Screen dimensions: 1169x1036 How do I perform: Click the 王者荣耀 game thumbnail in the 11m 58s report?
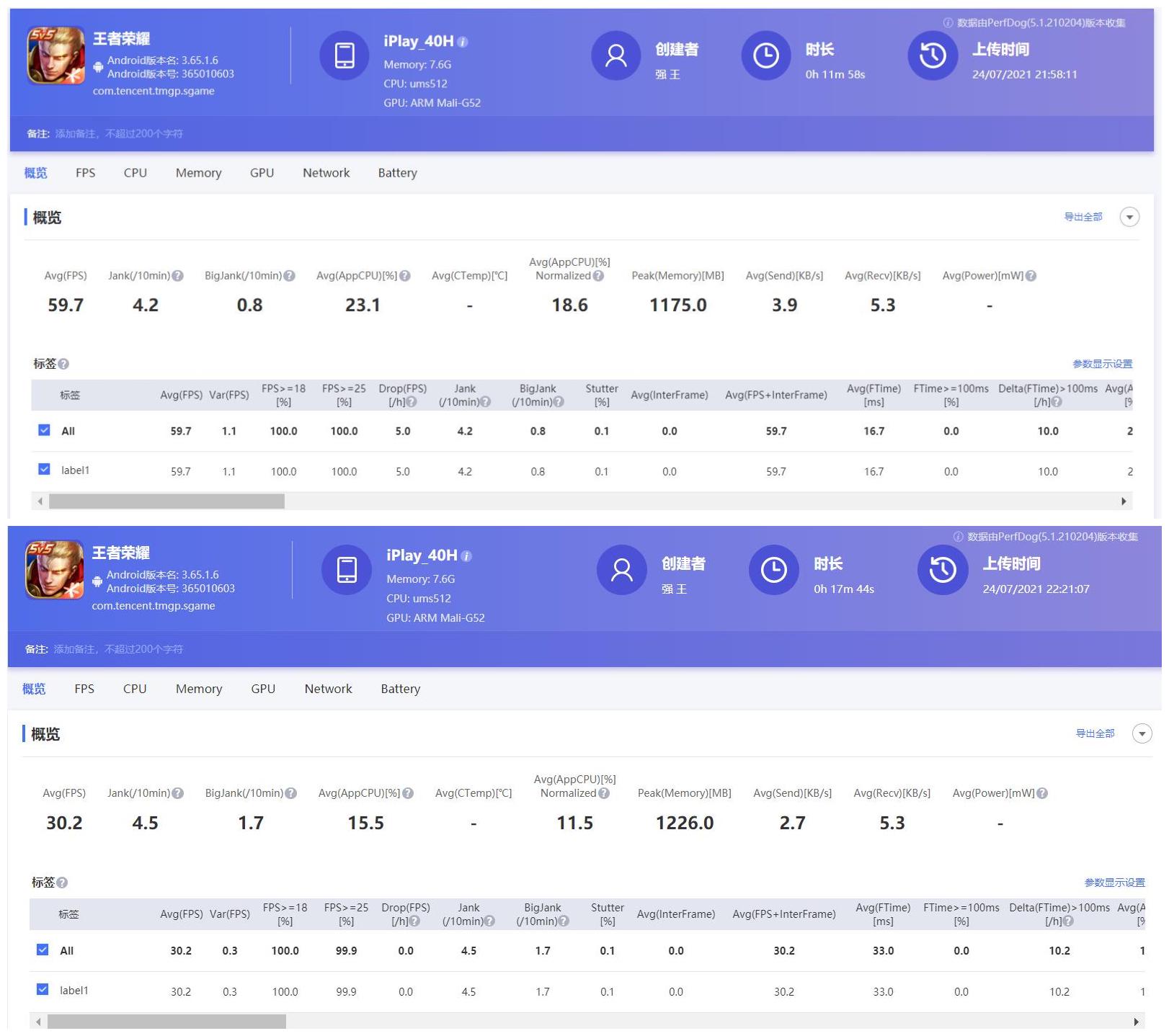(x=55, y=55)
